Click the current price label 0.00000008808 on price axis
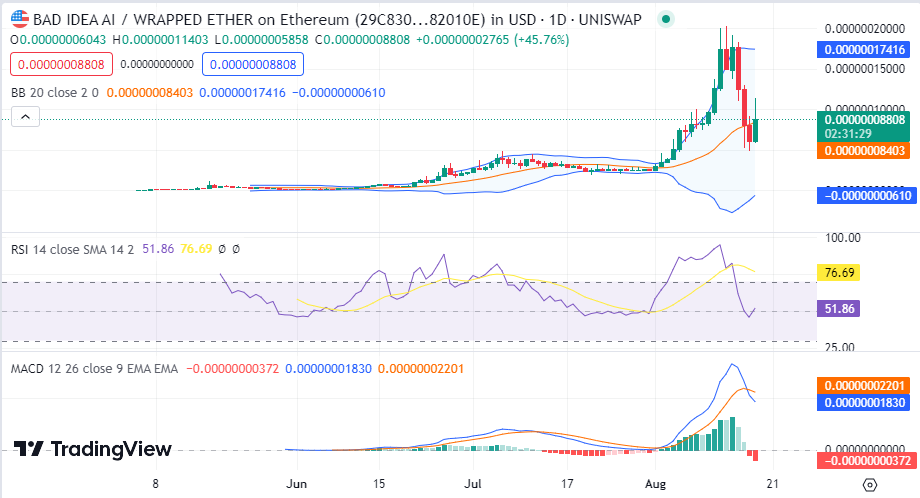This screenshot has width=920, height=498. tap(864, 120)
